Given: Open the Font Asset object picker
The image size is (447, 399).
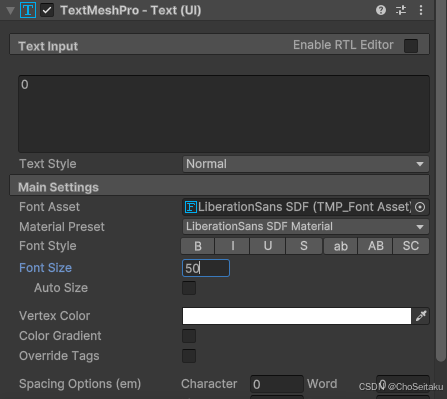Looking at the screenshot, I should click(420, 207).
